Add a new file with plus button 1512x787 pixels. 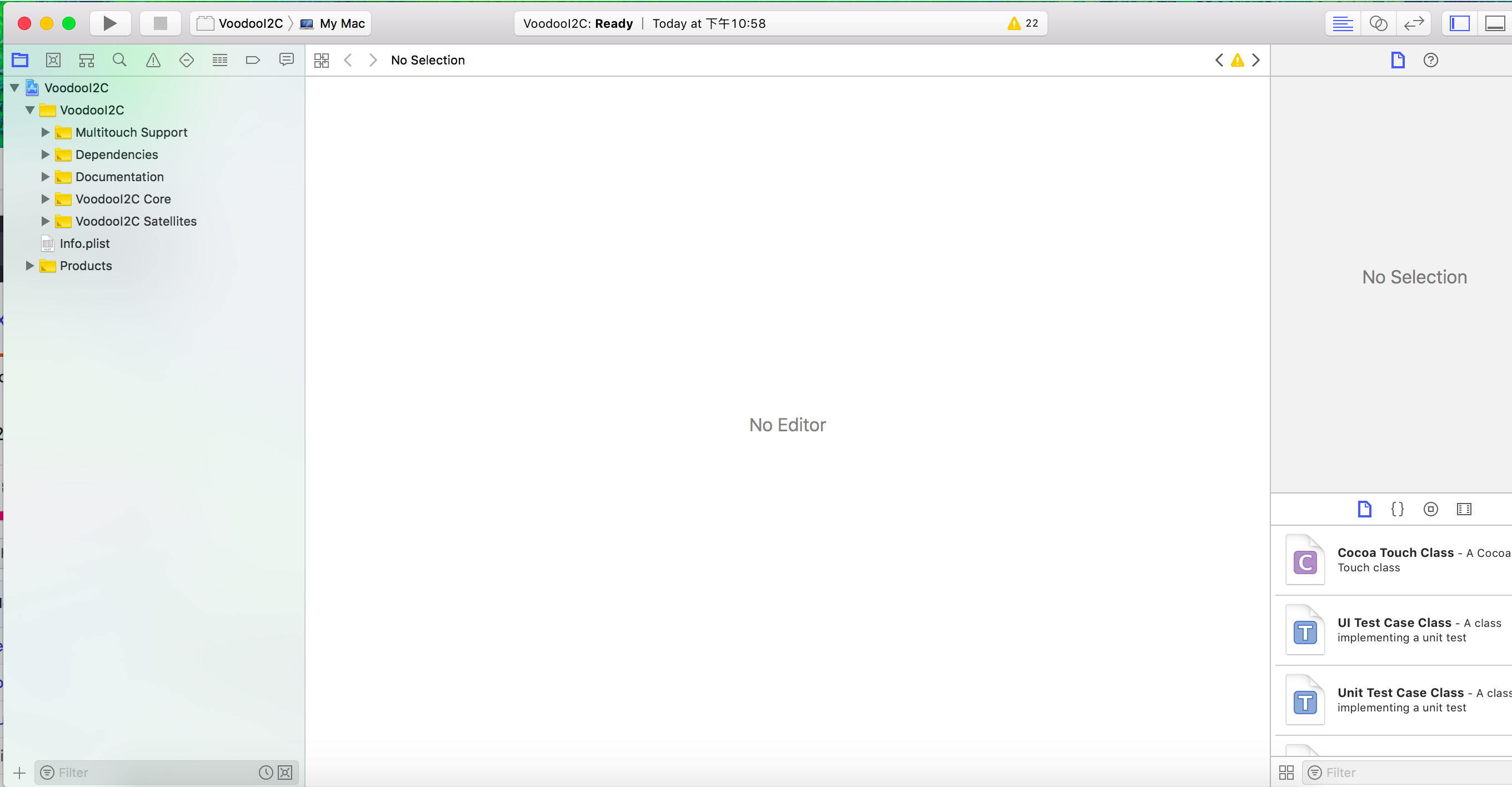19,773
